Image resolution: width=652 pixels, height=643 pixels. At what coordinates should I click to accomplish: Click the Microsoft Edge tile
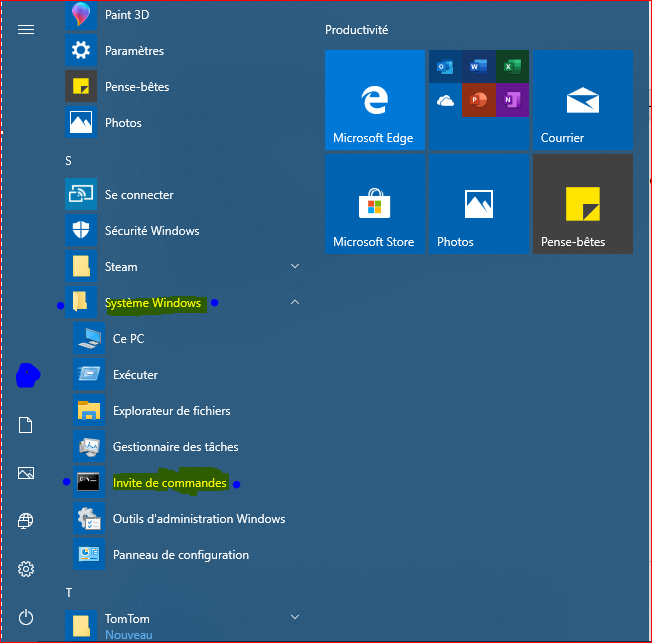click(x=375, y=100)
